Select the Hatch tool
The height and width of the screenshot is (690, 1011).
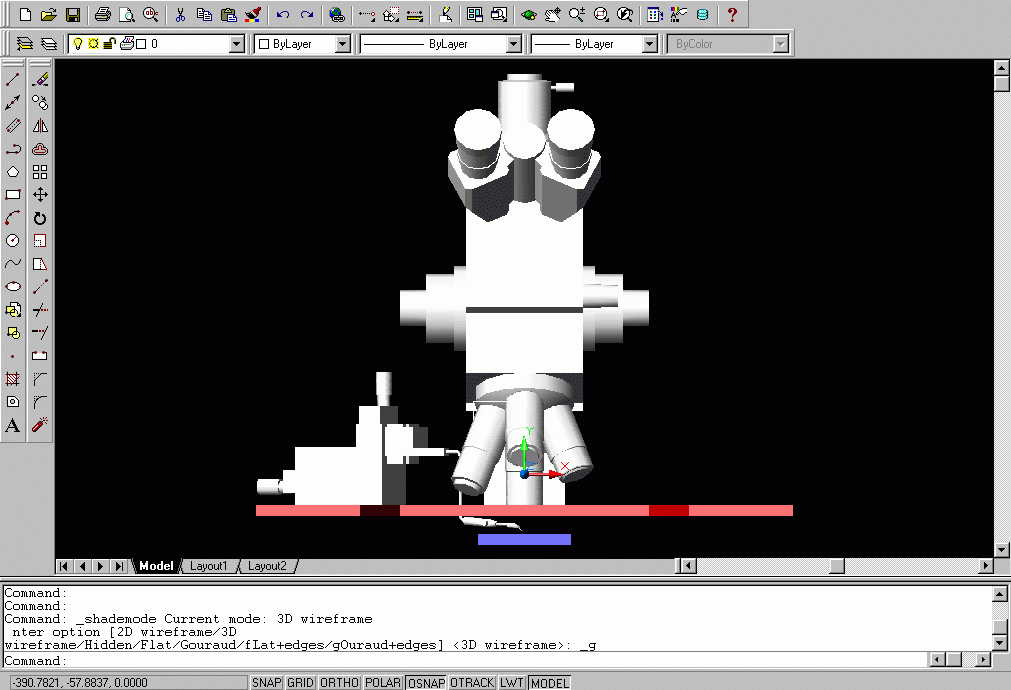(x=13, y=379)
